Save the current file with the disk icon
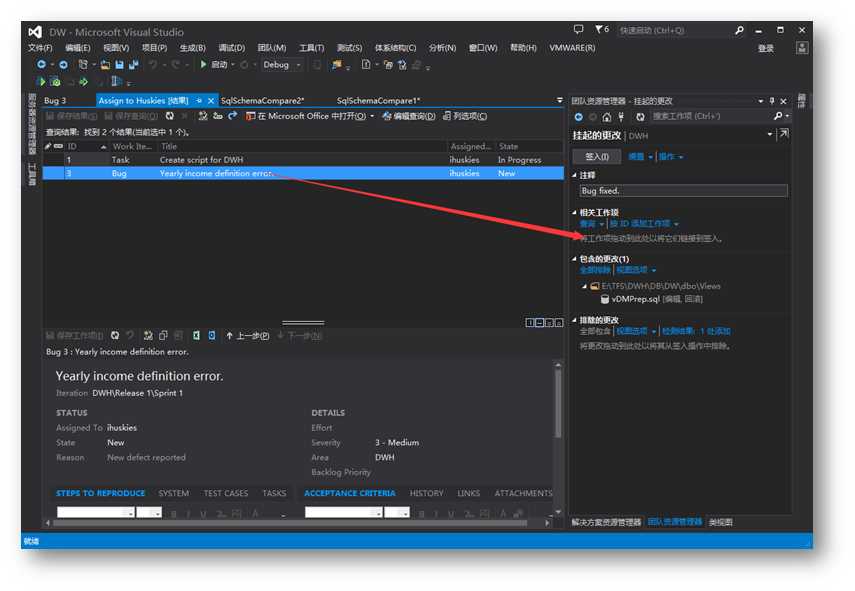The image size is (855, 591). tap(119, 65)
